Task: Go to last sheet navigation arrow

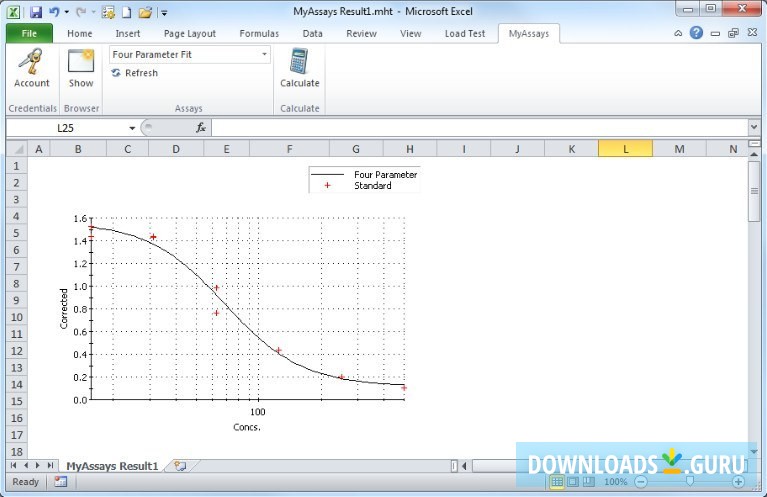Action: [x=50, y=465]
